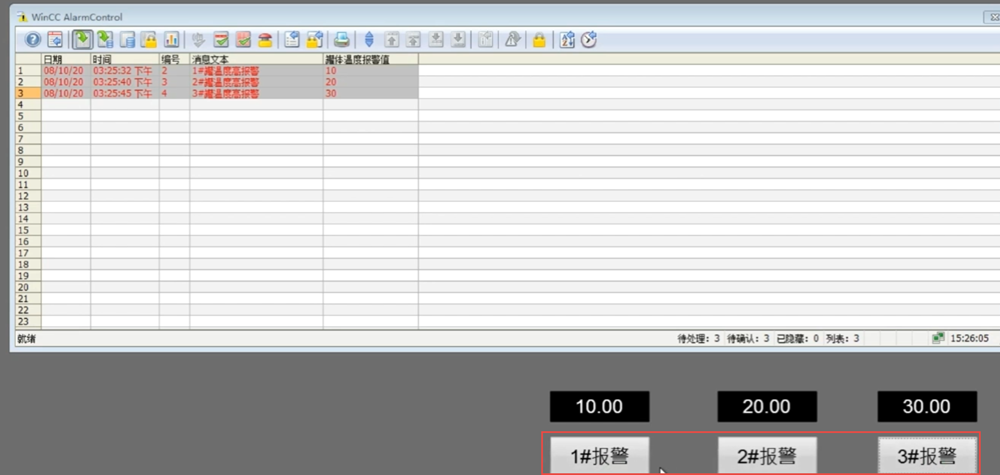Click the 20.00 value field
Image resolution: width=1000 pixels, height=475 pixels.
[x=767, y=407]
